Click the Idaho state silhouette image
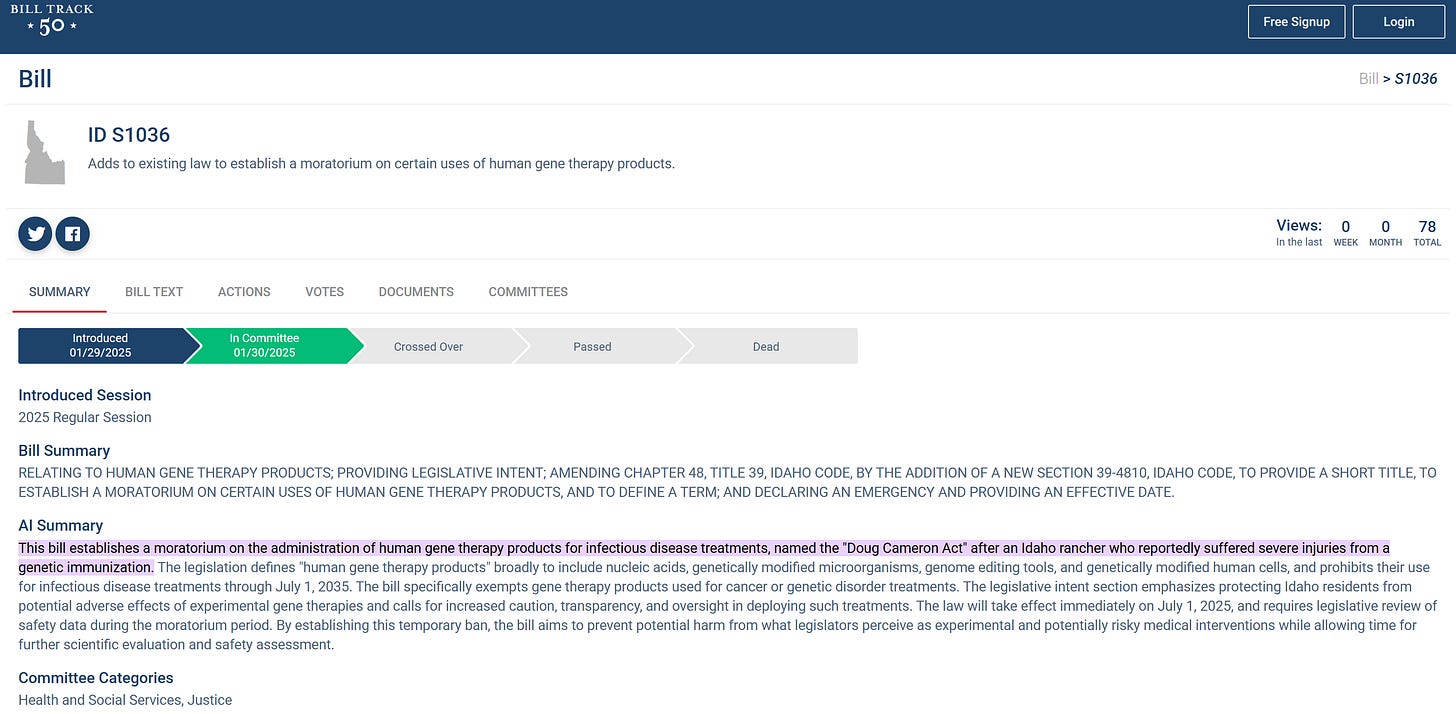The image size is (1456, 714). click(x=44, y=153)
